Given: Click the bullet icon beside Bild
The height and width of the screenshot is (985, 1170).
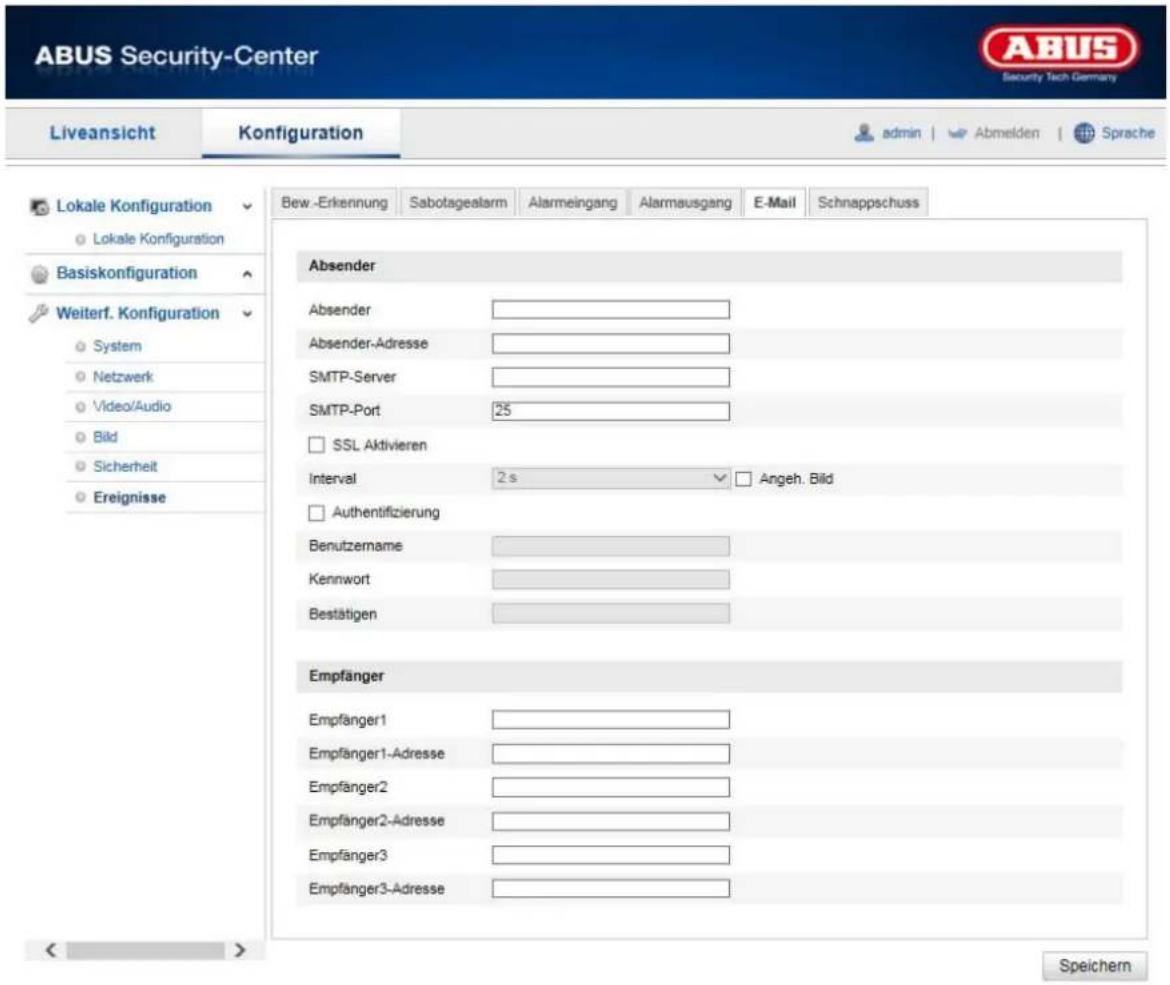Looking at the screenshot, I should [81, 437].
